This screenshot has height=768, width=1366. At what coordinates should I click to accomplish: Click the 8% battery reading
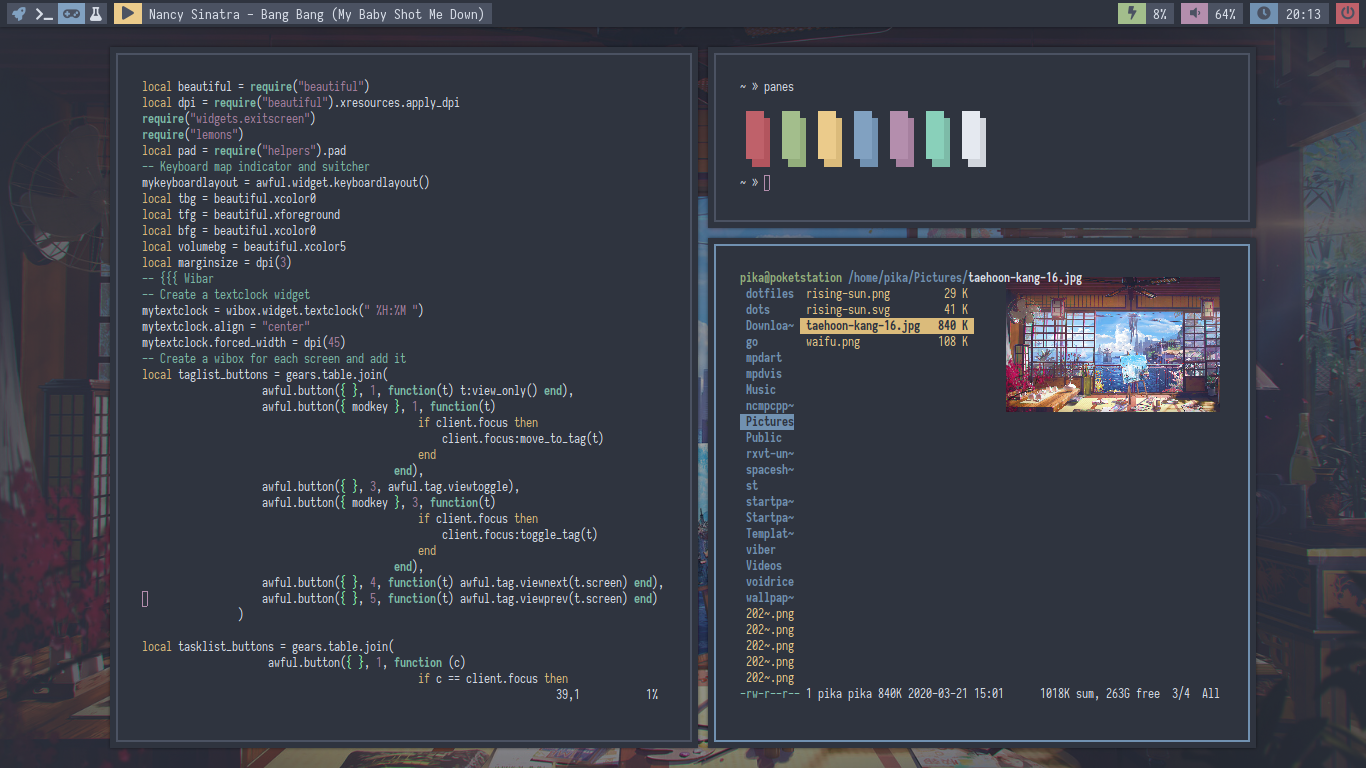coord(1160,14)
